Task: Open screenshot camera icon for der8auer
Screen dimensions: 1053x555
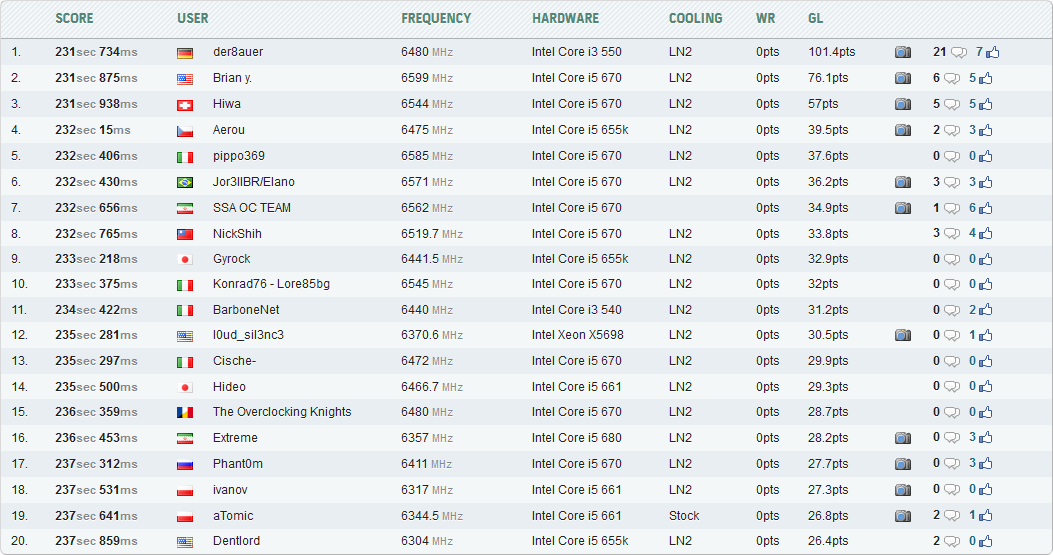Action: click(903, 52)
